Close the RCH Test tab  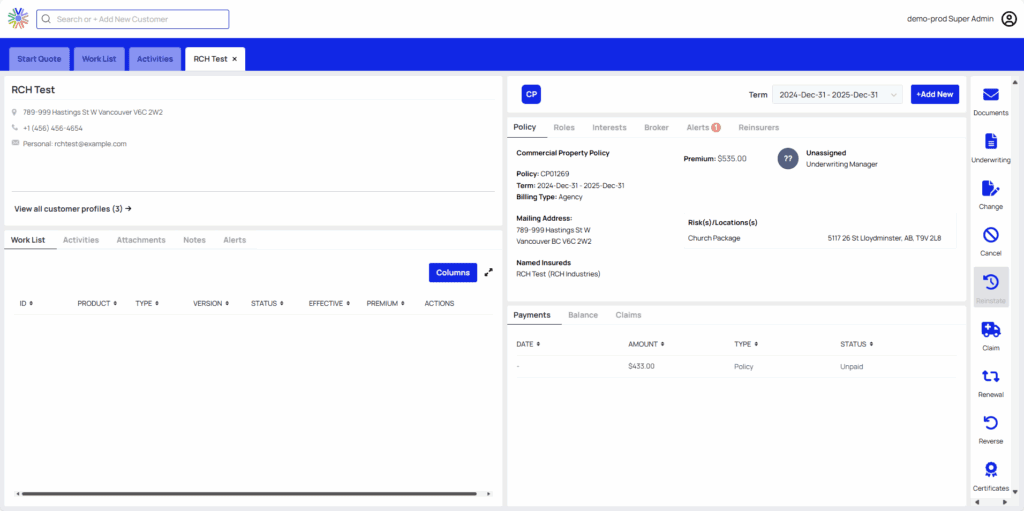234,59
